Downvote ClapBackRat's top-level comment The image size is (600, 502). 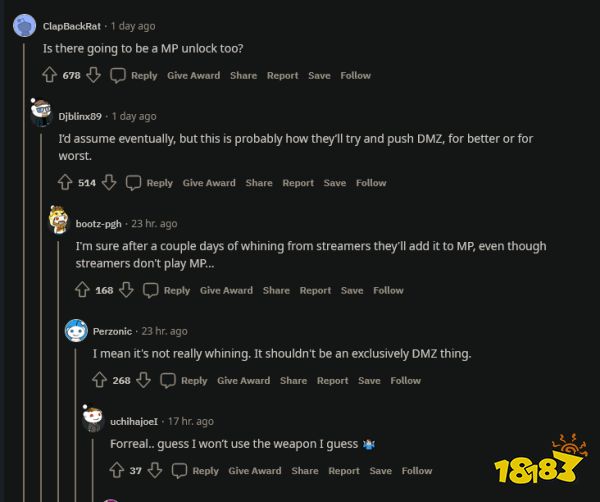point(93,75)
